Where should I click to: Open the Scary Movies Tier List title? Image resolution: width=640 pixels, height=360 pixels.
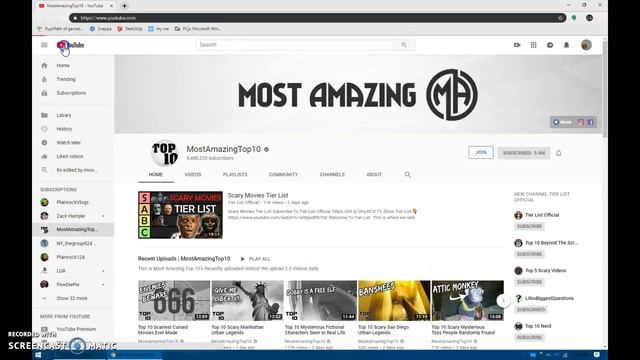click(x=258, y=196)
